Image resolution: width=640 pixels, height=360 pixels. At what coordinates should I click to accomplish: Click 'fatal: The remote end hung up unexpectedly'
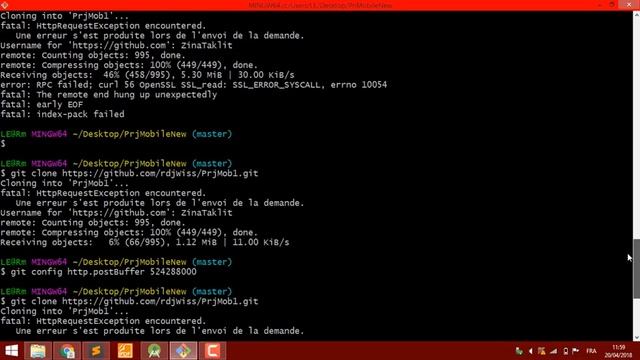coord(109,95)
